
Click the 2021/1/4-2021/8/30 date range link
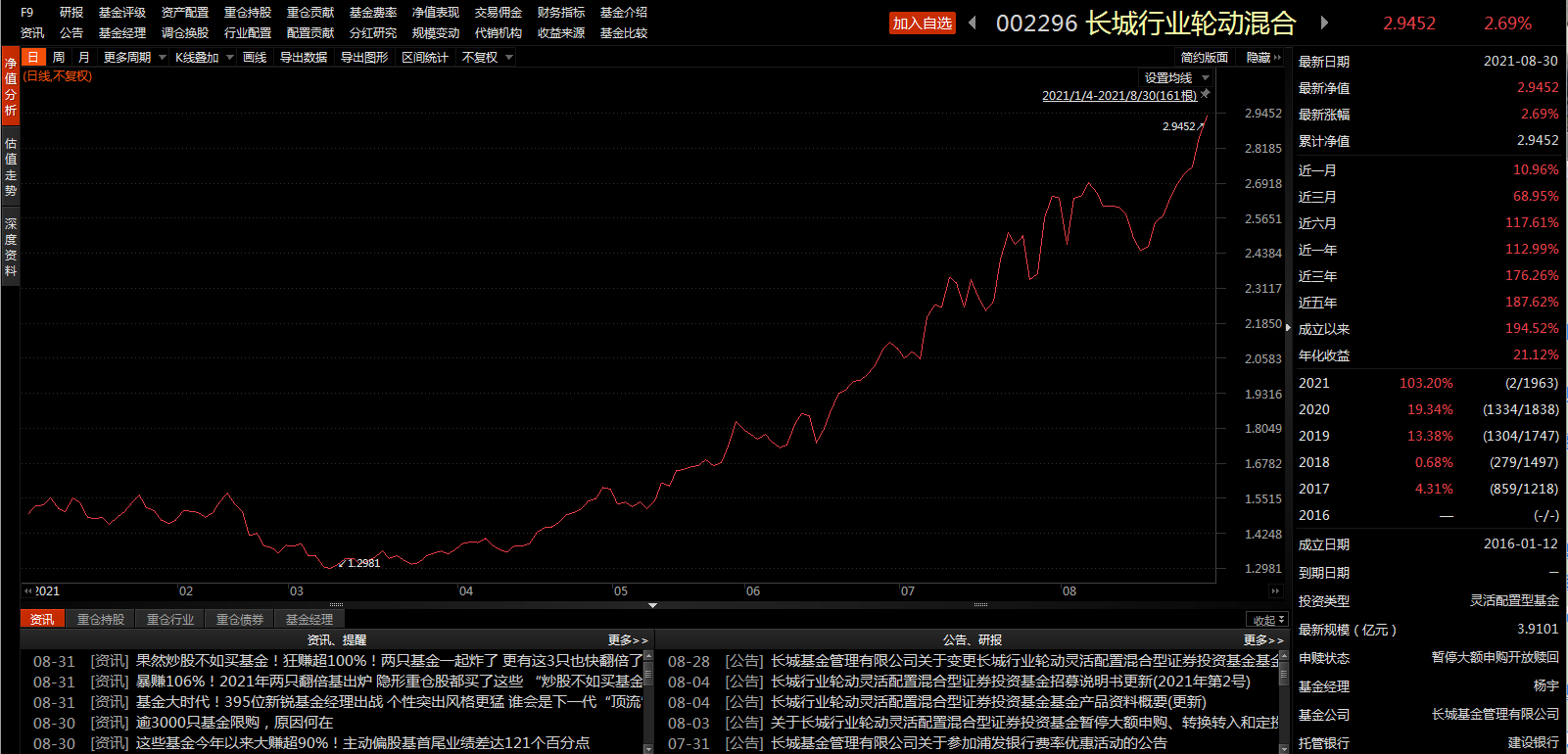pos(1118,95)
